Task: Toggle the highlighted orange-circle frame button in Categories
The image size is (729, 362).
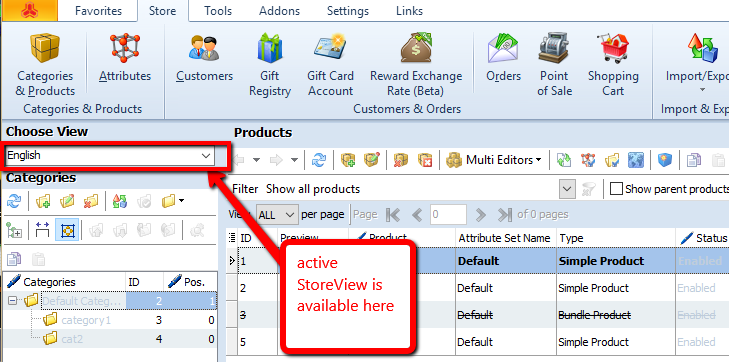Action: tap(67, 230)
